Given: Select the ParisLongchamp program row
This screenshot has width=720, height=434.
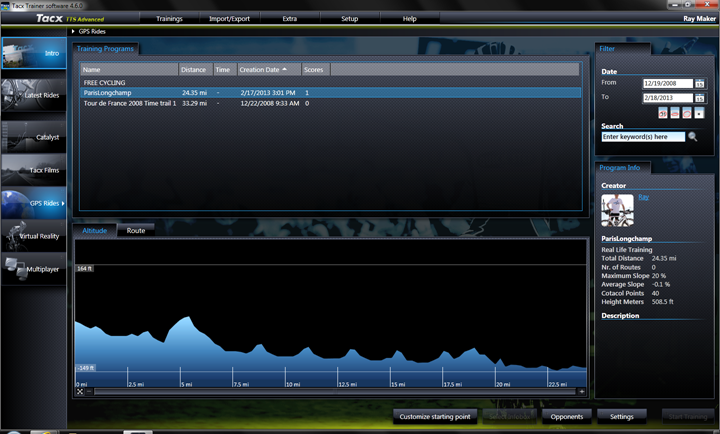Looking at the screenshot, I should (331, 93).
